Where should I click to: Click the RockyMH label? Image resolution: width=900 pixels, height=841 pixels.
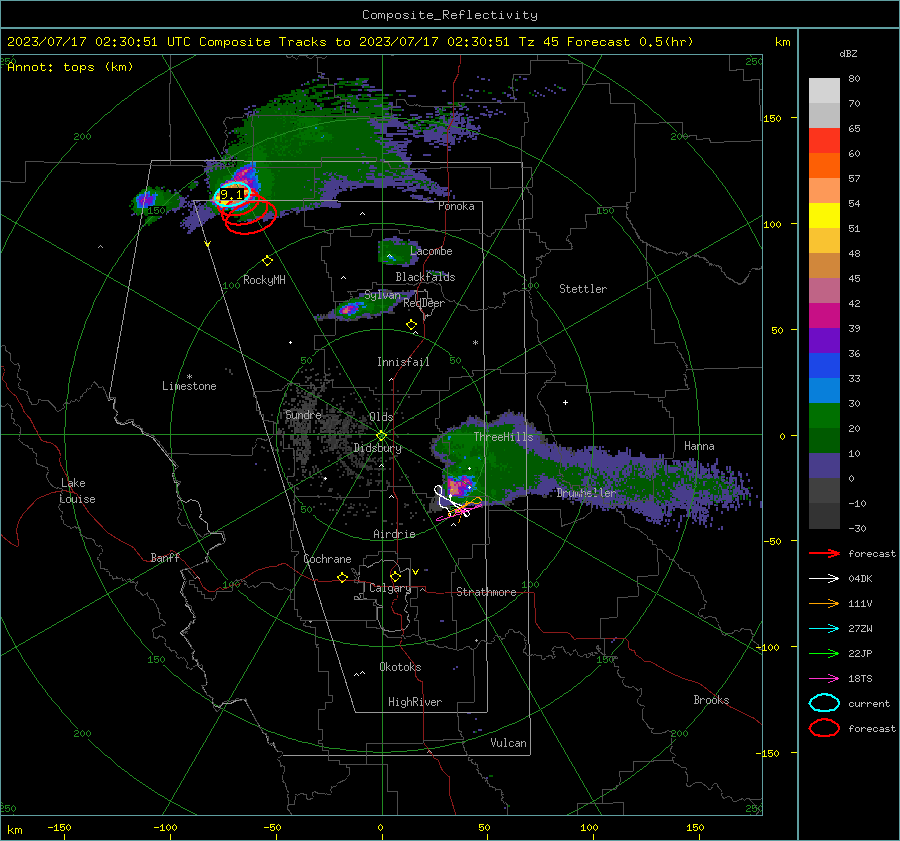(264, 280)
